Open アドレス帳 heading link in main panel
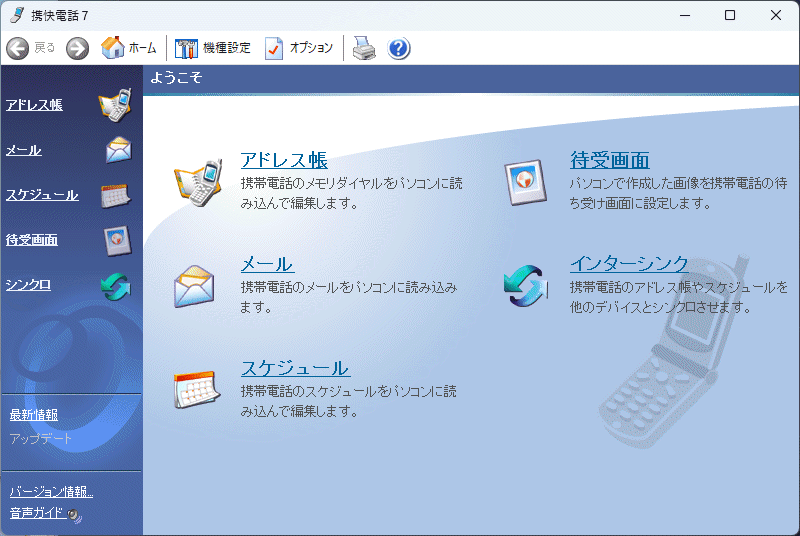This screenshot has width=800, height=536. 284,160
